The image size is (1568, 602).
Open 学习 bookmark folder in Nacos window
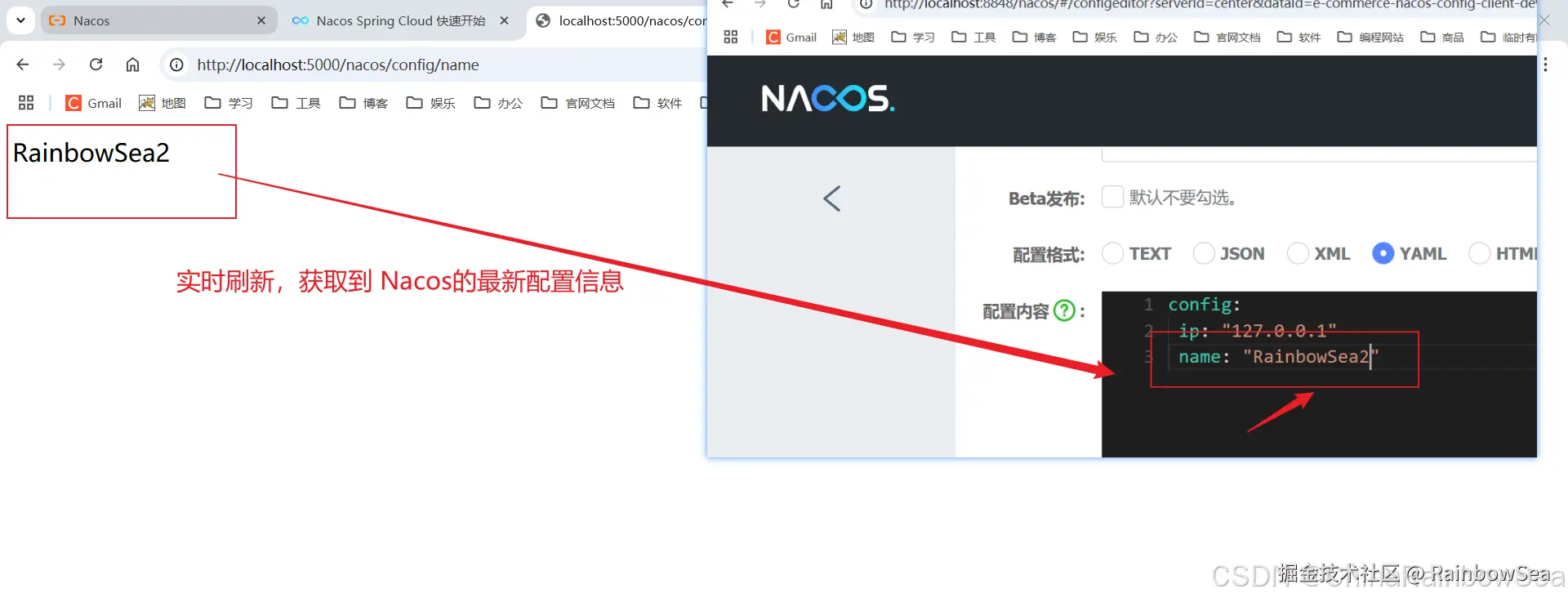913,37
